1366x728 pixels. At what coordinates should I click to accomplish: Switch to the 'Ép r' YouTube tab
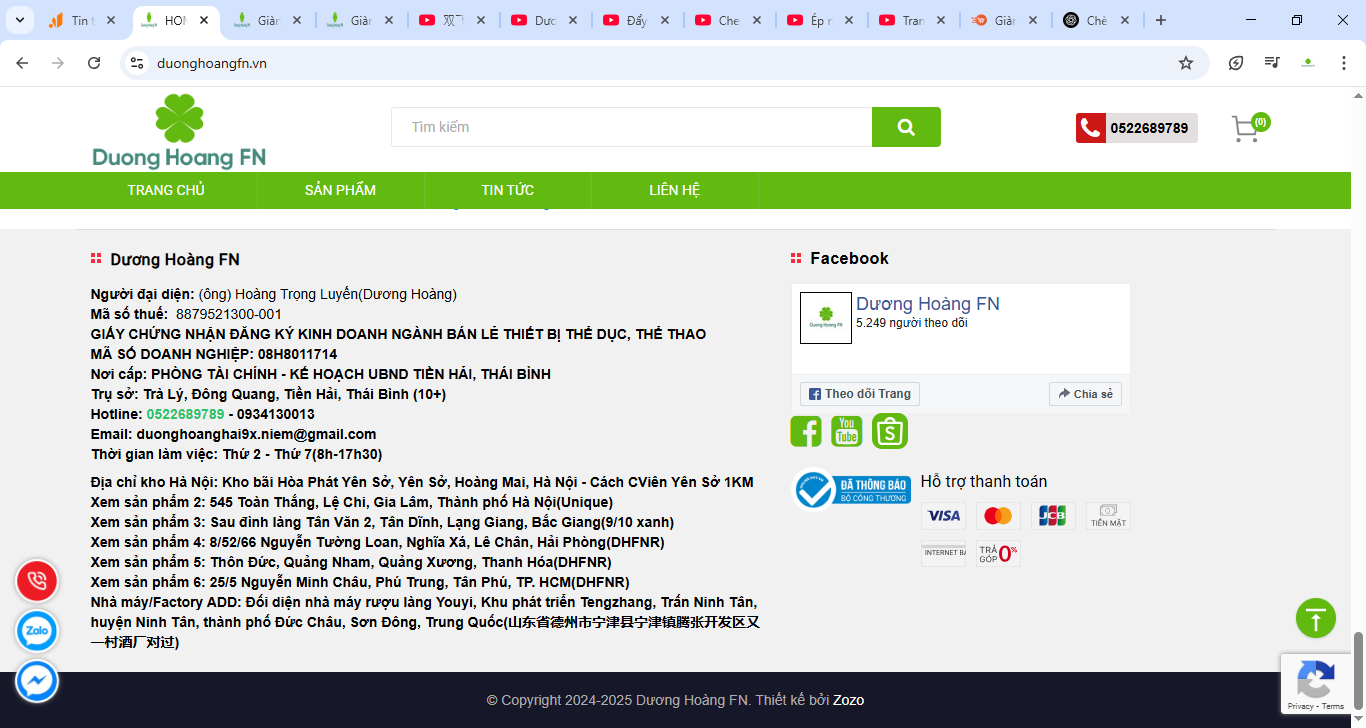point(819,20)
